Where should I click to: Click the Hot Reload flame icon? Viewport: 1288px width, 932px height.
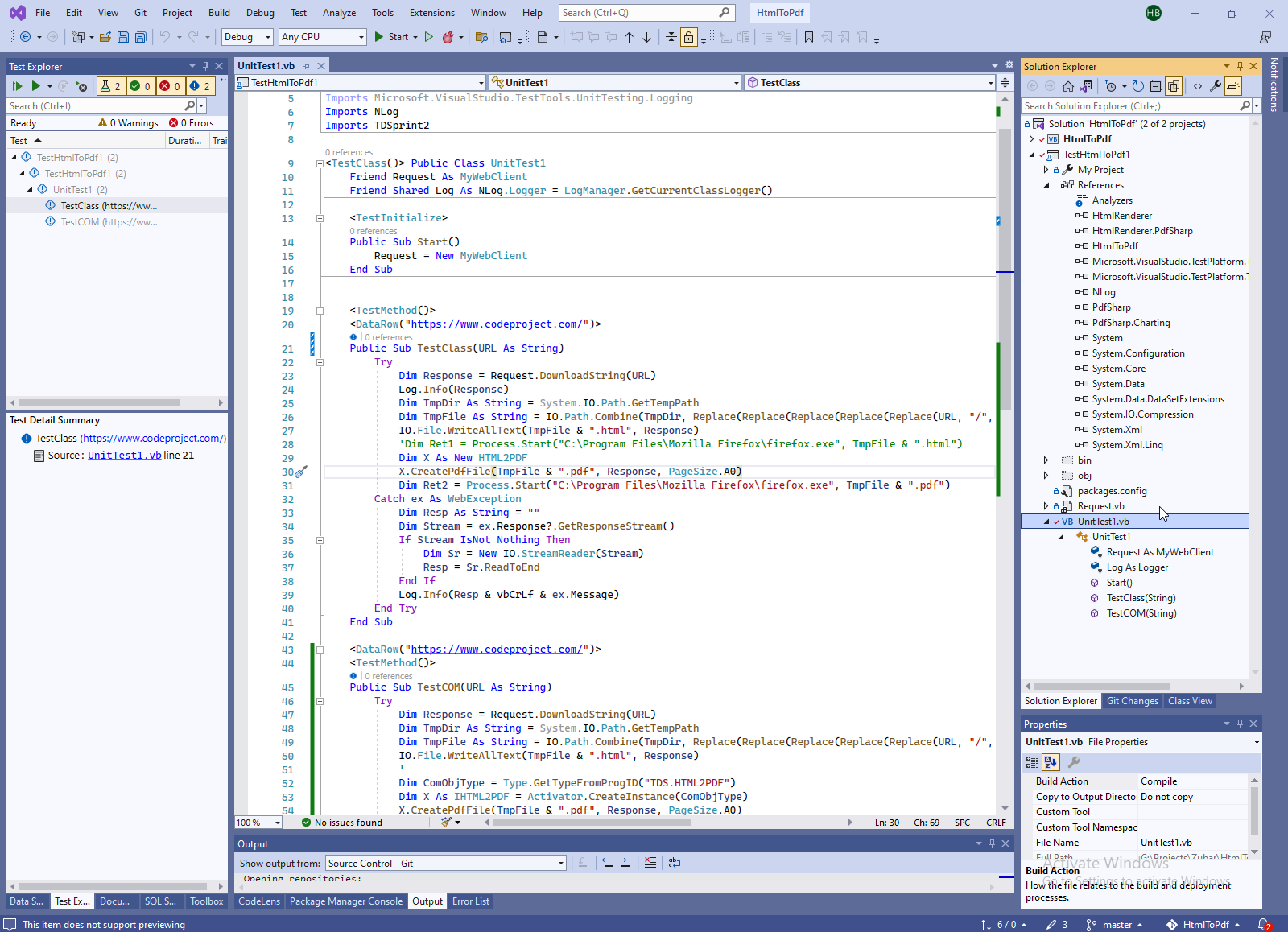448,37
